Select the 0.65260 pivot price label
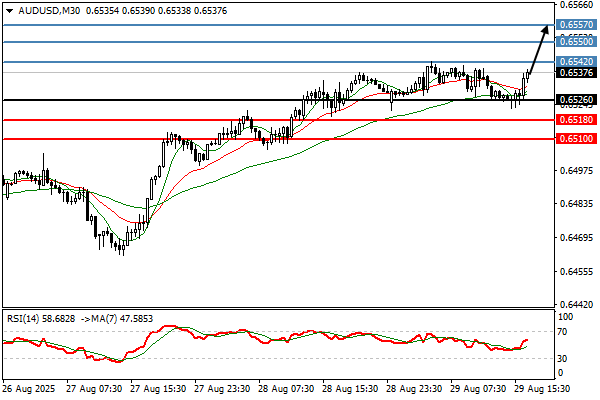 click(576, 100)
